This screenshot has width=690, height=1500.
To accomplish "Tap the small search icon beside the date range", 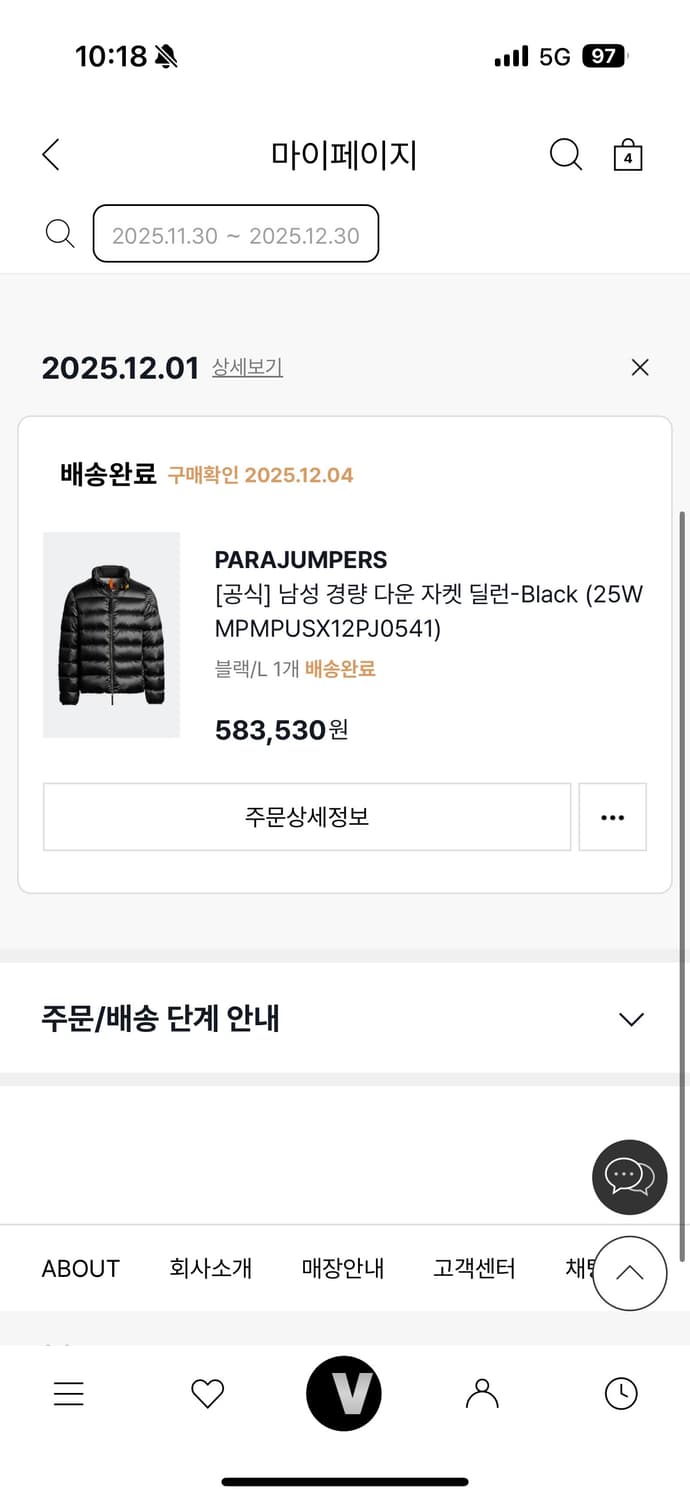I will pos(59,233).
